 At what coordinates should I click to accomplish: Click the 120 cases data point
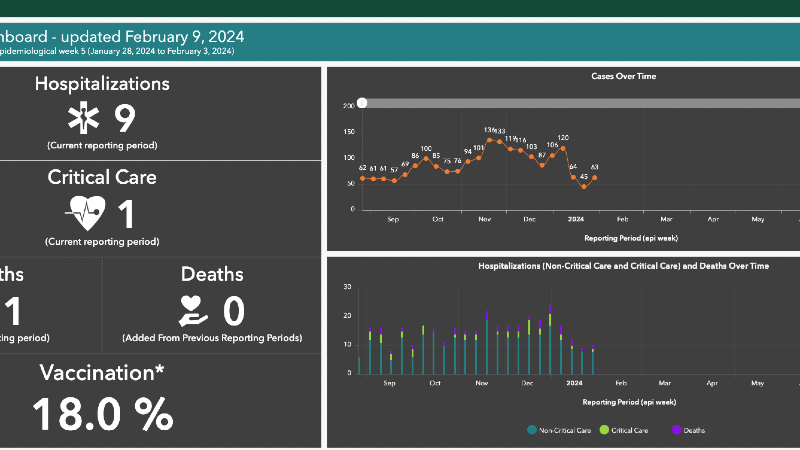pyautogui.click(x=563, y=148)
